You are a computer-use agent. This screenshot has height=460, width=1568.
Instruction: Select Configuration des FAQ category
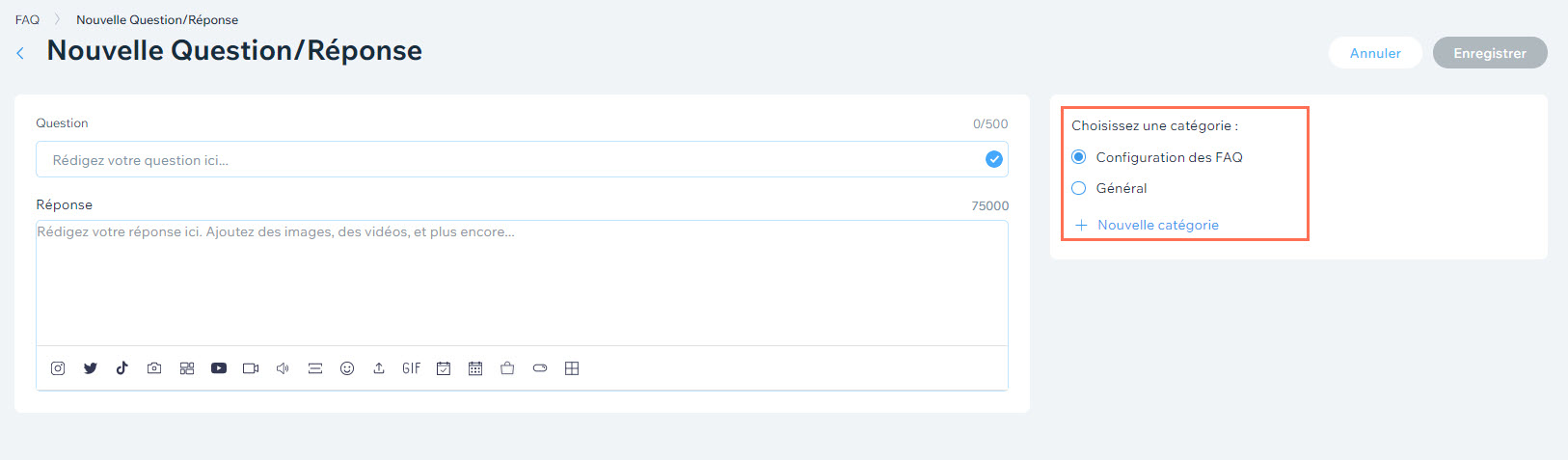1157,157
